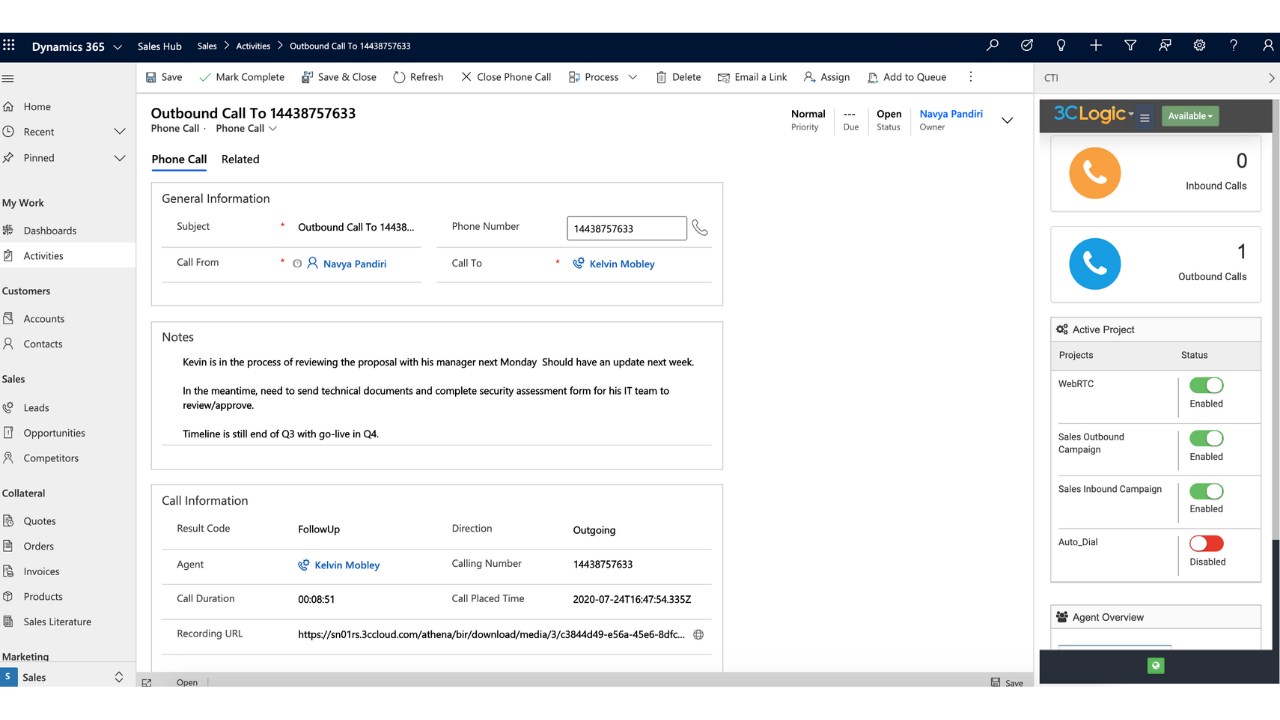Click Add to Queue
Viewport: 1280px width, 720px height.
point(906,77)
